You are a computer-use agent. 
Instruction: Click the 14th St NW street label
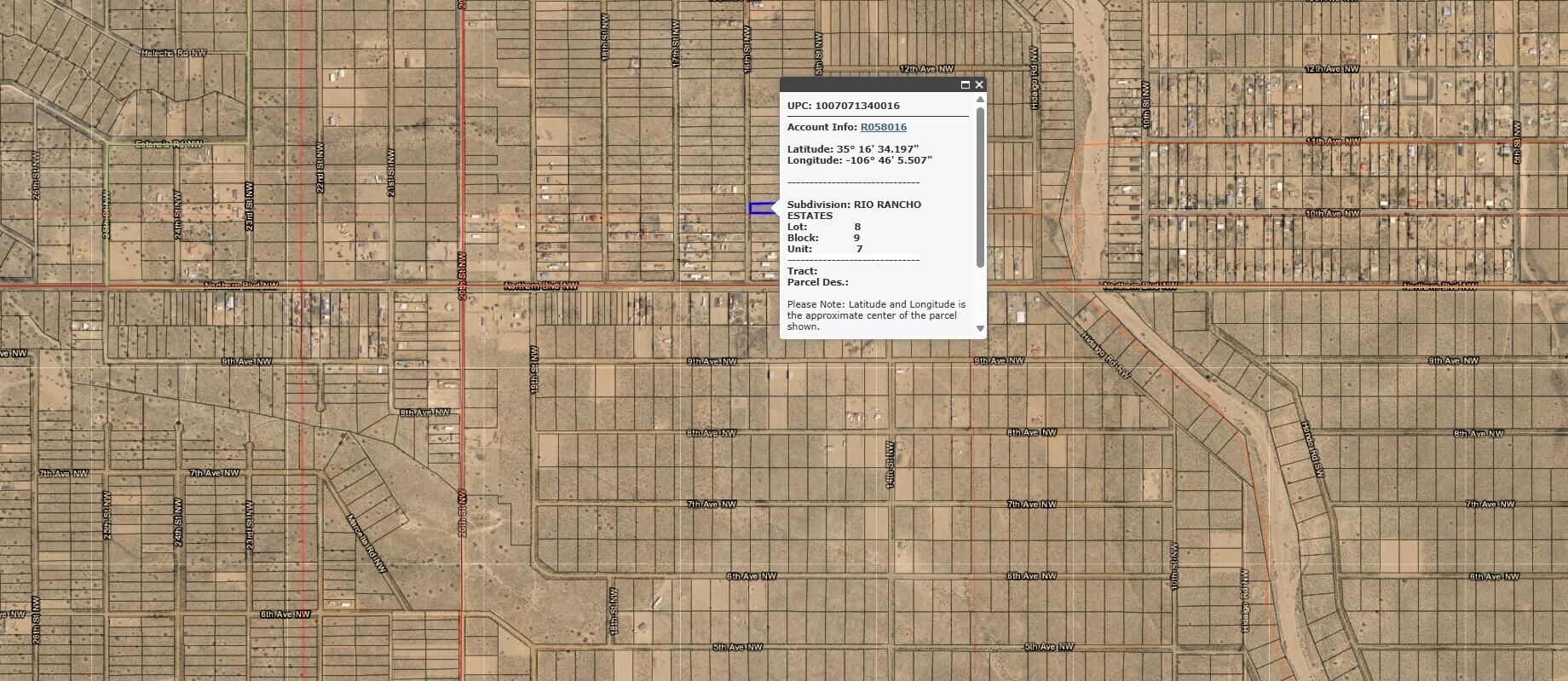point(891,465)
